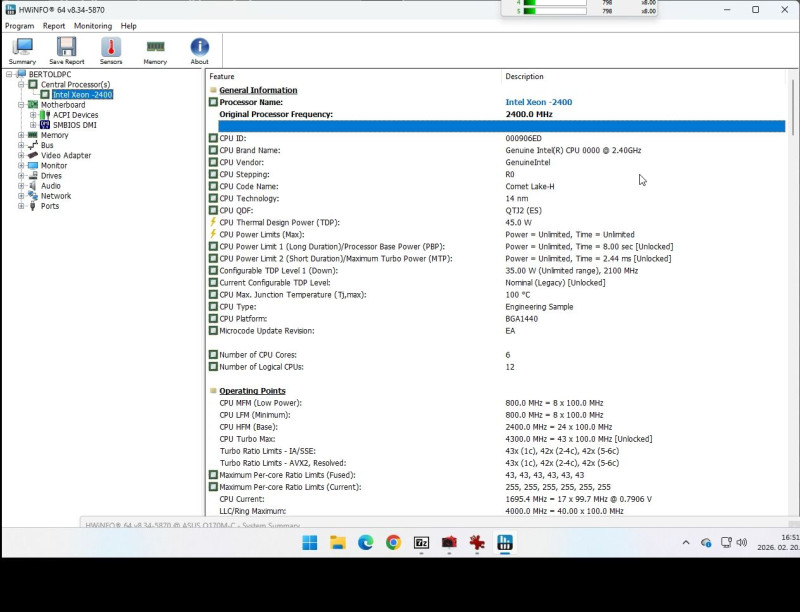Click the CPU Current frequency row
The width and height of the screenshot is (800, 612).
(496, 499)
